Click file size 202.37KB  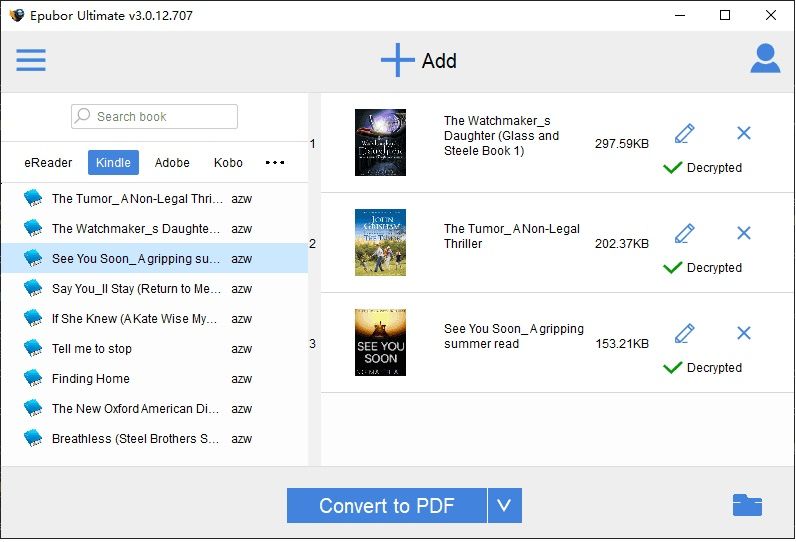pyautogui.click(x=622, y=244)
